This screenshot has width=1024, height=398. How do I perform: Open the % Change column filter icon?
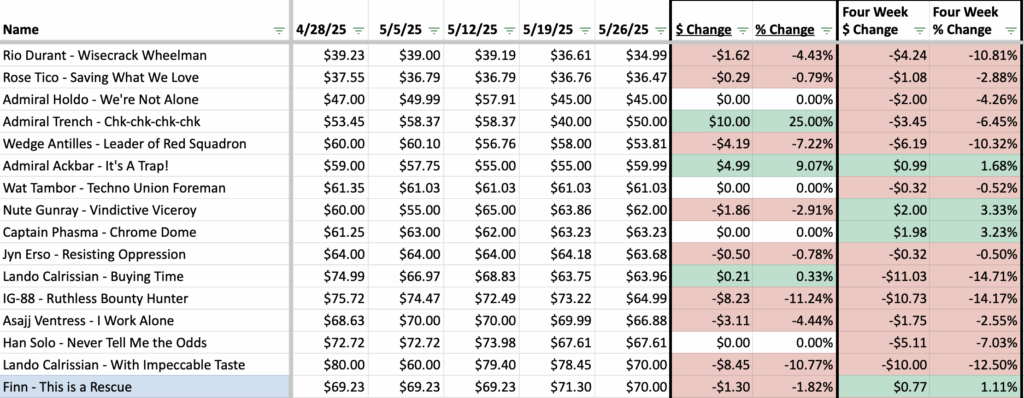(825, 30)
